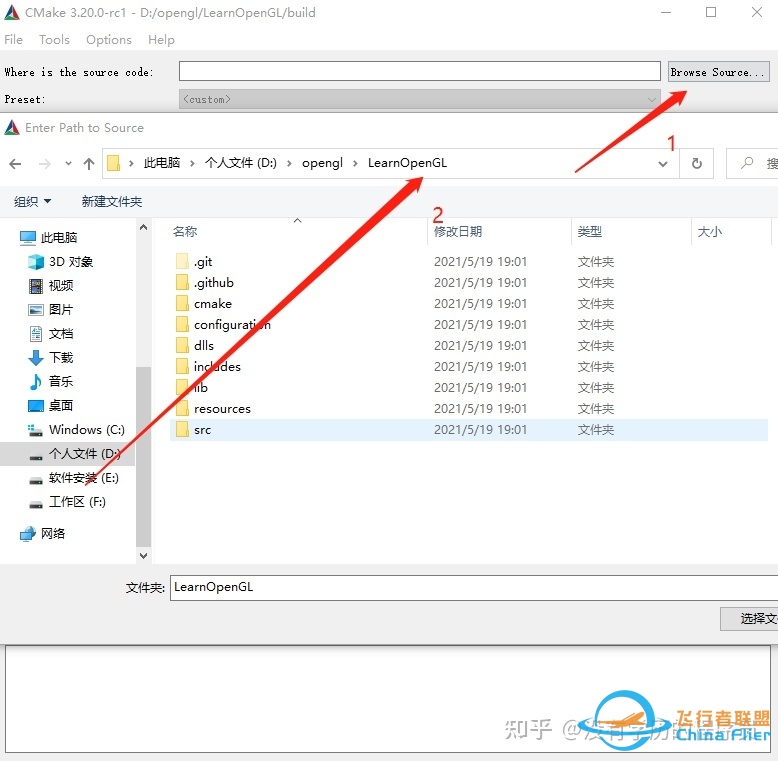
Task: Open the Preset custom dropdown
Action: [419, 99]
